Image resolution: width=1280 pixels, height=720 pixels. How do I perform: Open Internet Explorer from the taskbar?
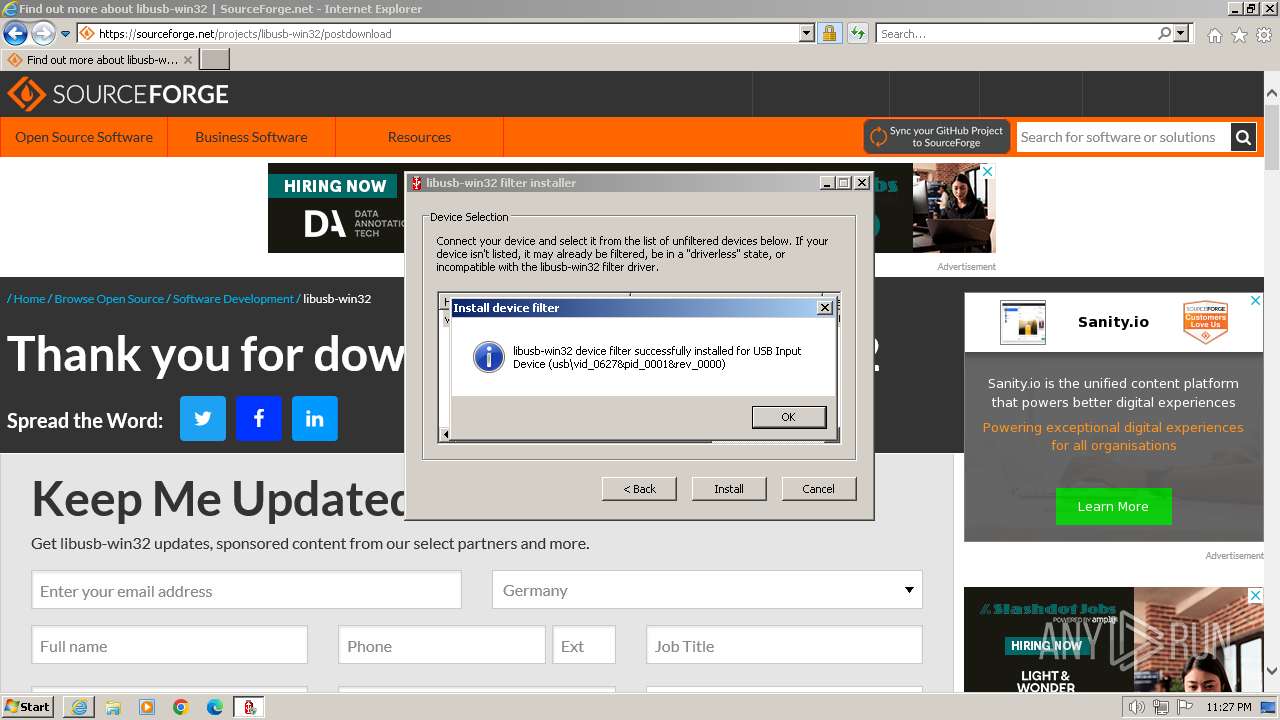coord(79,707)
